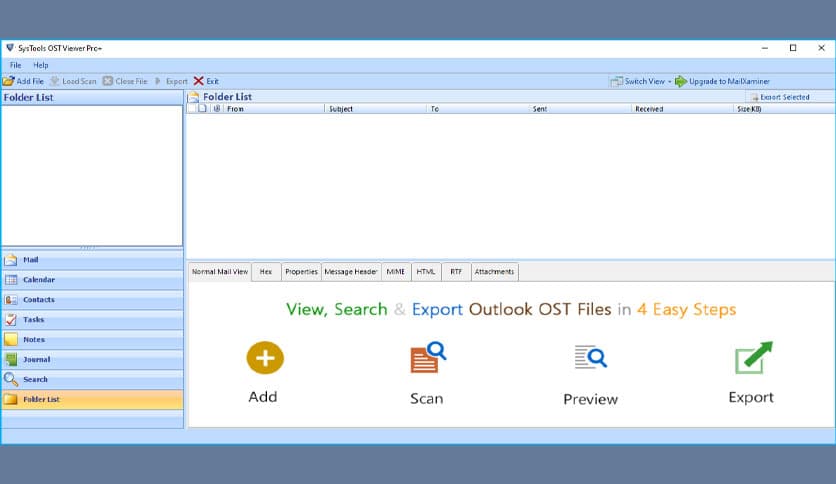Sort by the Received column header
Viewport: 836px width, 484px height.
coord(681,109)
